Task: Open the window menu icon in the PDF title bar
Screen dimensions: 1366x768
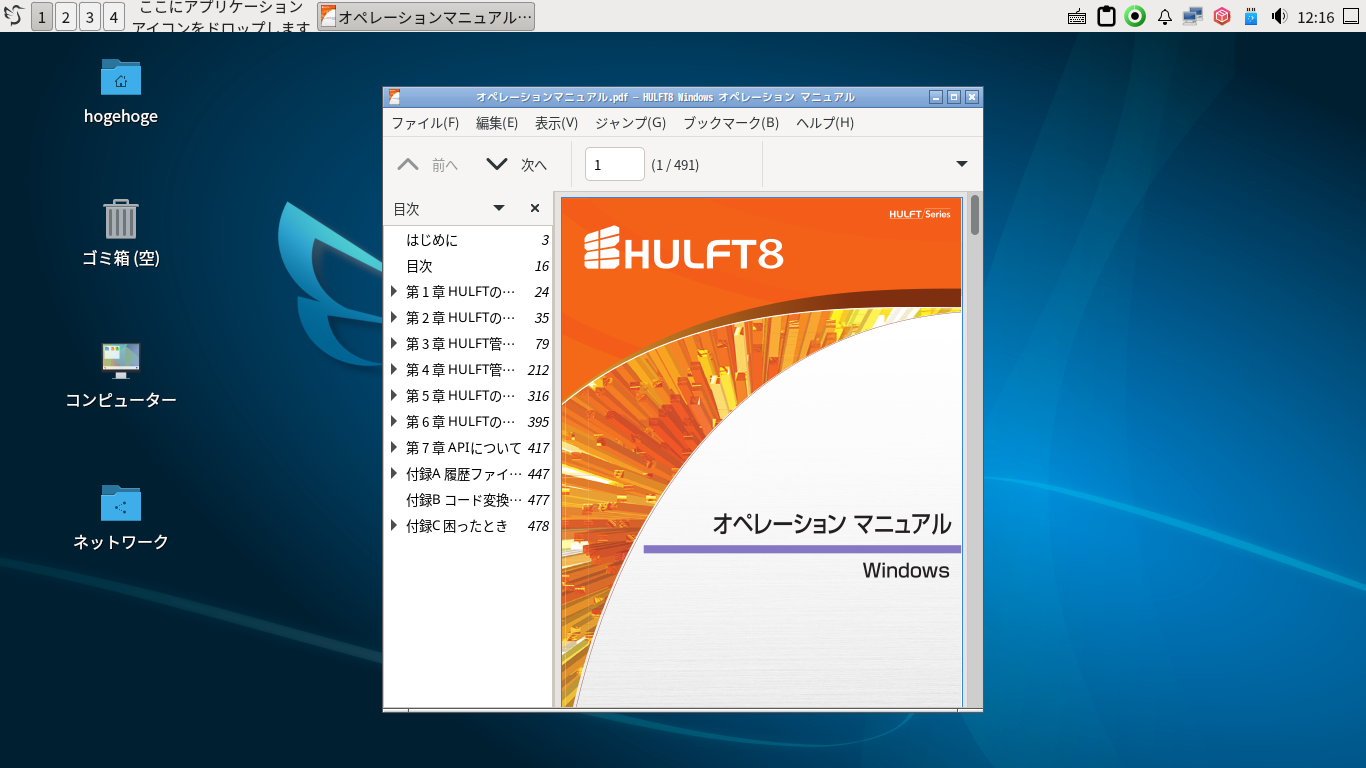Action: [394, 97]
